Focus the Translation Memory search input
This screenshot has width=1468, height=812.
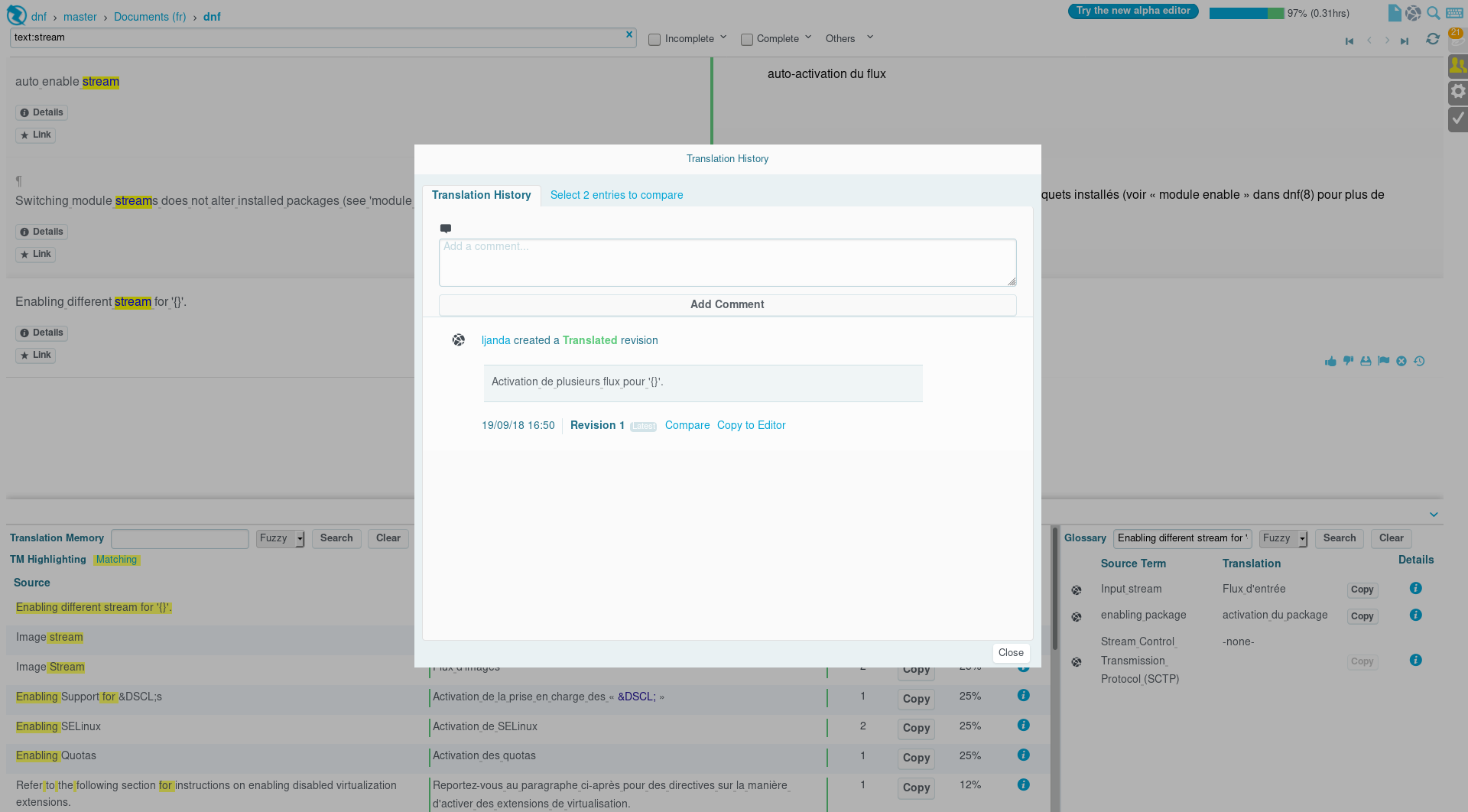(x=180, y=538)
